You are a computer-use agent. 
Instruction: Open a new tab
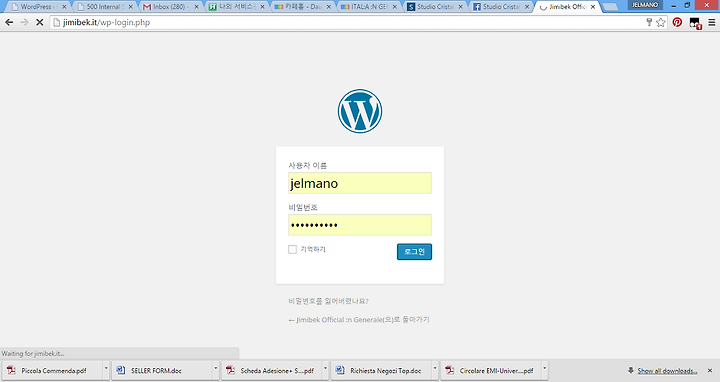point(610,7)
